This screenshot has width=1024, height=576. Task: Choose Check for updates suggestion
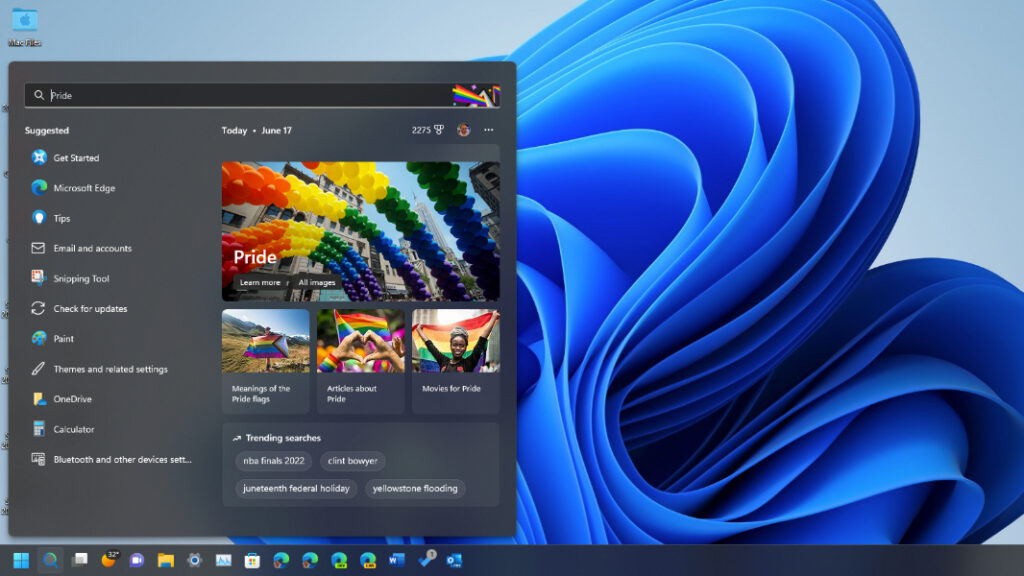point(90,309)
